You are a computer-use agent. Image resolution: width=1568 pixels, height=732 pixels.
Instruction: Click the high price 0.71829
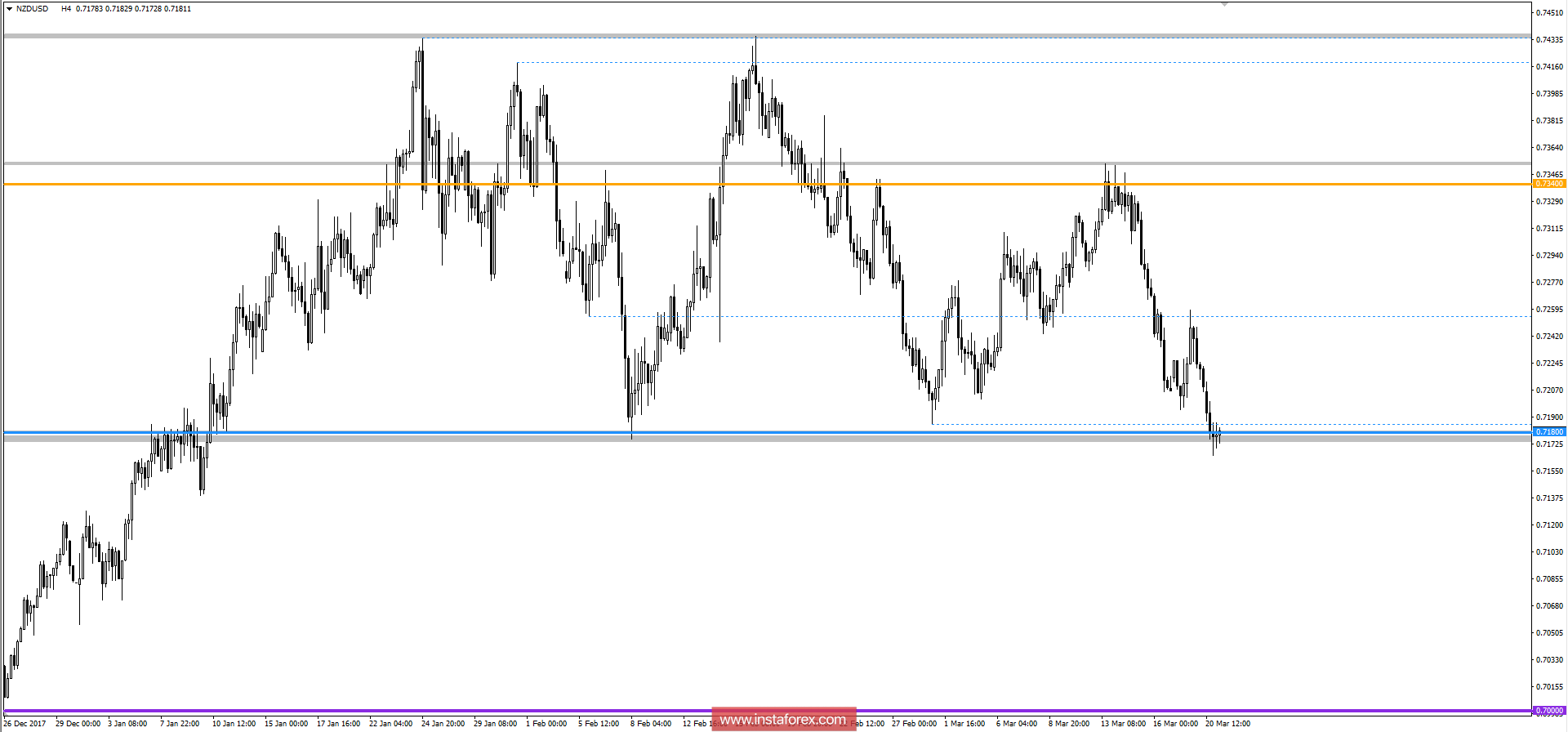click(x=118, y=9)
